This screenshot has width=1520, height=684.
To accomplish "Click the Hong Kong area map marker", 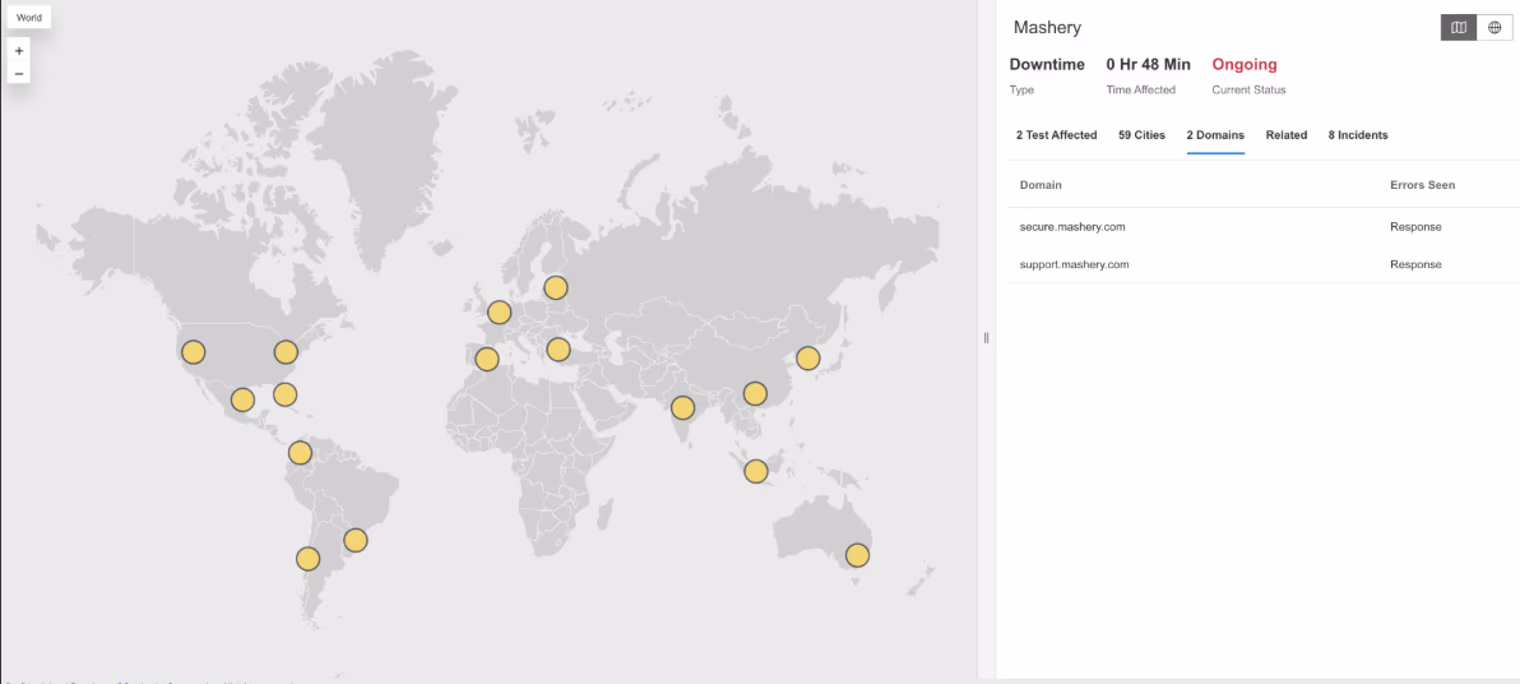I will click(755, 394).
